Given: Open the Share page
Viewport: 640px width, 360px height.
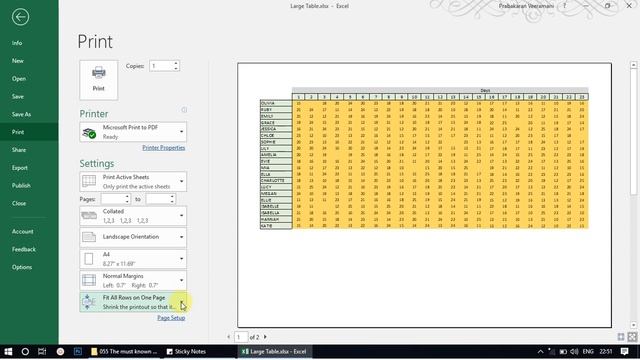Looking at the screenshot, I should (x=19, y=150).
